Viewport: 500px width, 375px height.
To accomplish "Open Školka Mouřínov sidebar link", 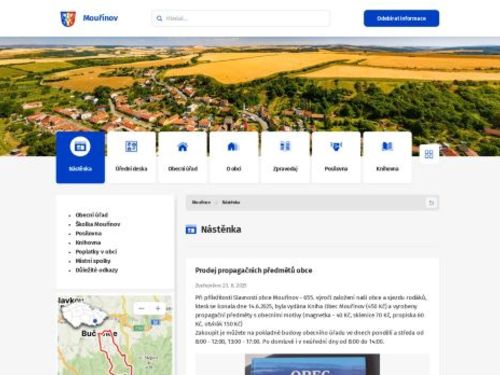I will pos(98,224).
